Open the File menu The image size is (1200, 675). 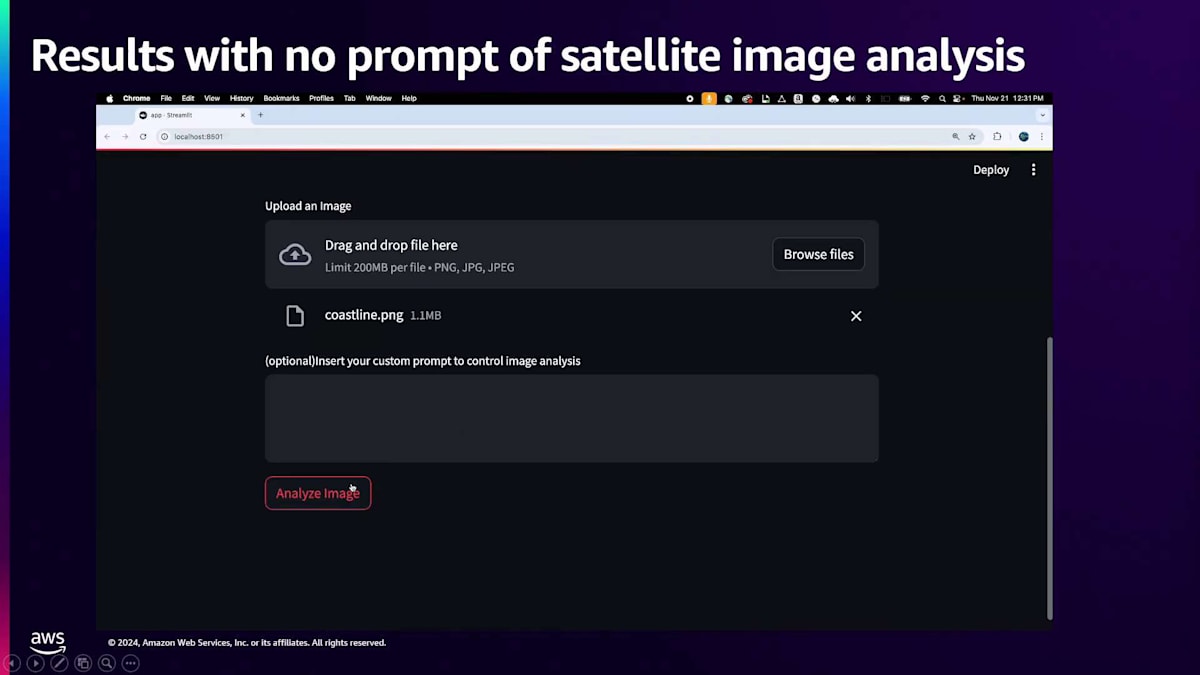tap(166, 99)
